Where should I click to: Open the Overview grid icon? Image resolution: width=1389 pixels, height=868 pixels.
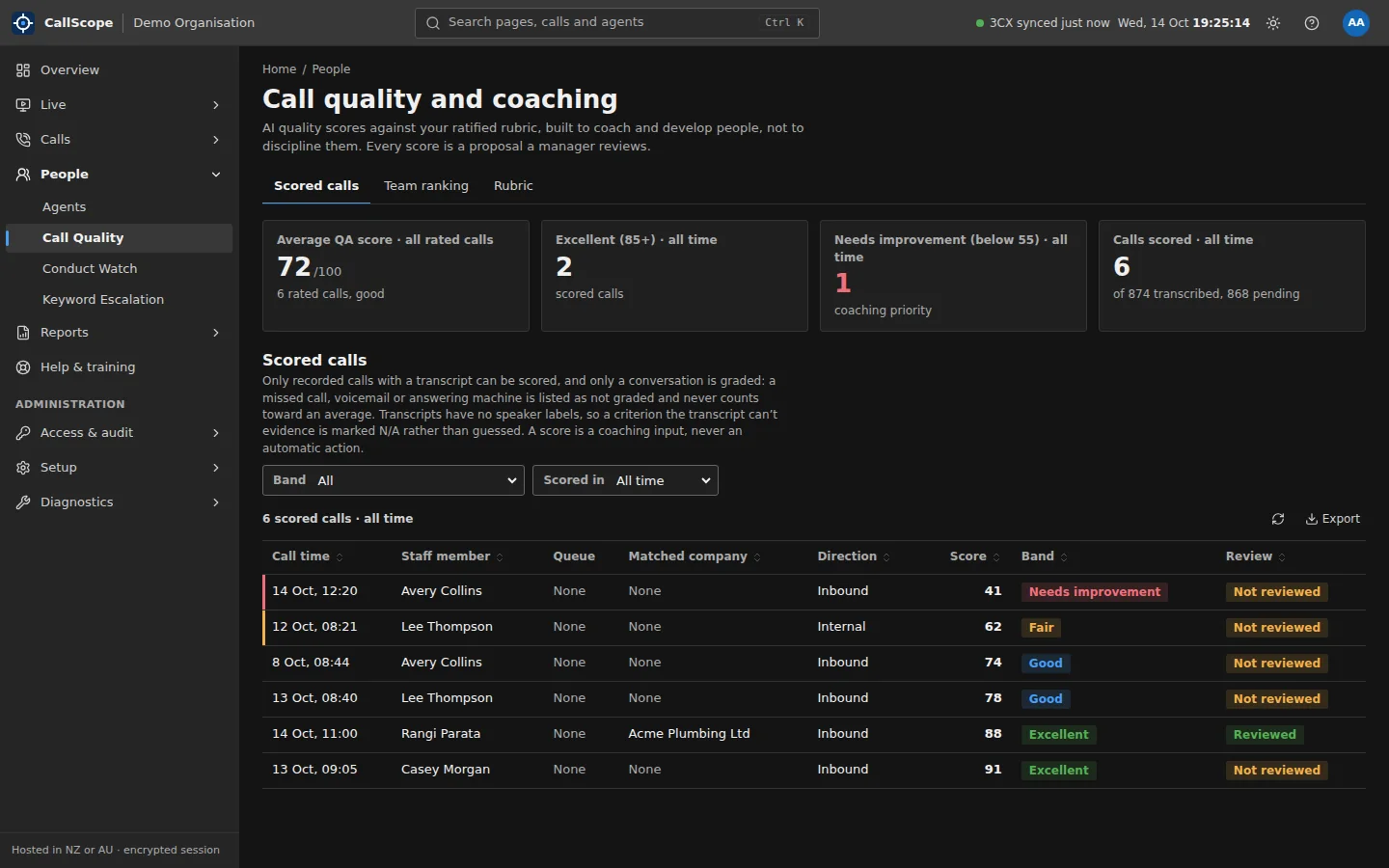pyautogui.click(x=23, y=70)
